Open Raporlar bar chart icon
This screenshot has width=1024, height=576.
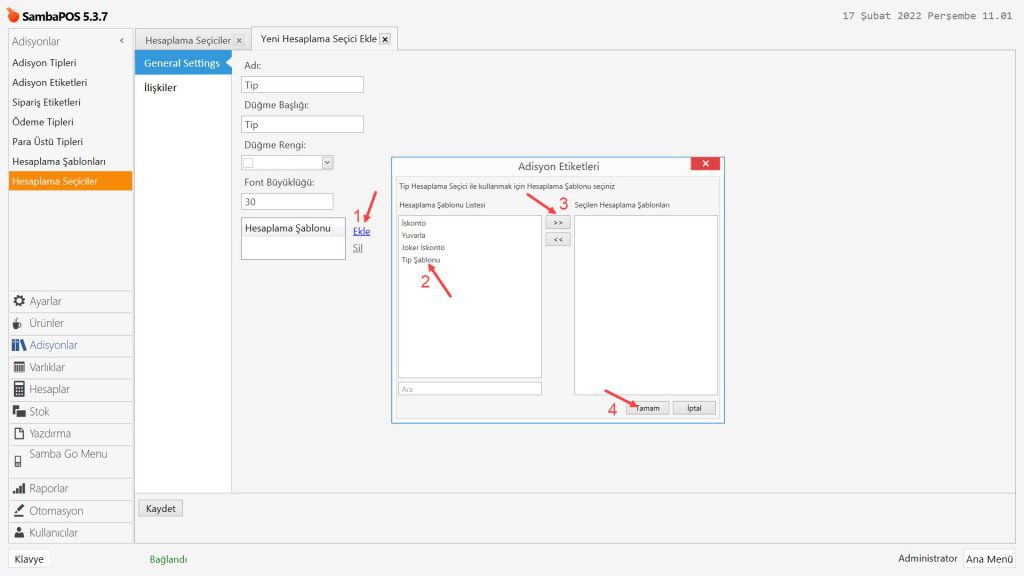click(19, 489)
